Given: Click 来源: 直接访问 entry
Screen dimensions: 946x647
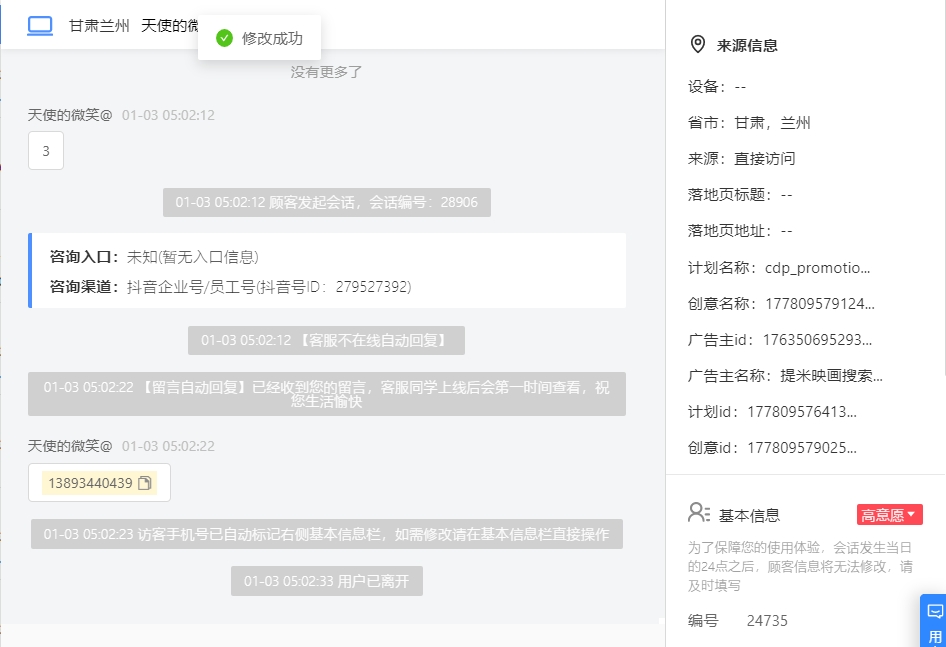Looking at the screenshot, I should (741, 159).
